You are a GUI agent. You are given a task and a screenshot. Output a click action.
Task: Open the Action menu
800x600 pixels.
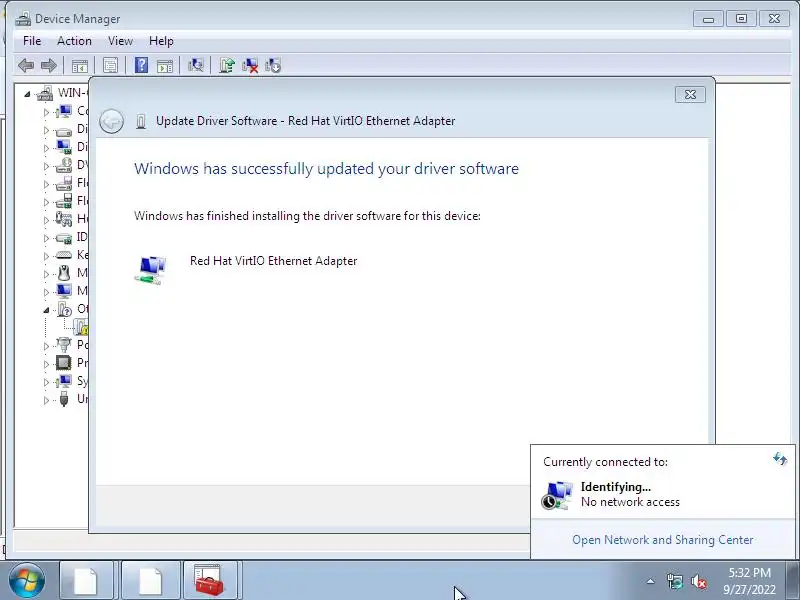tap(74, 41)
